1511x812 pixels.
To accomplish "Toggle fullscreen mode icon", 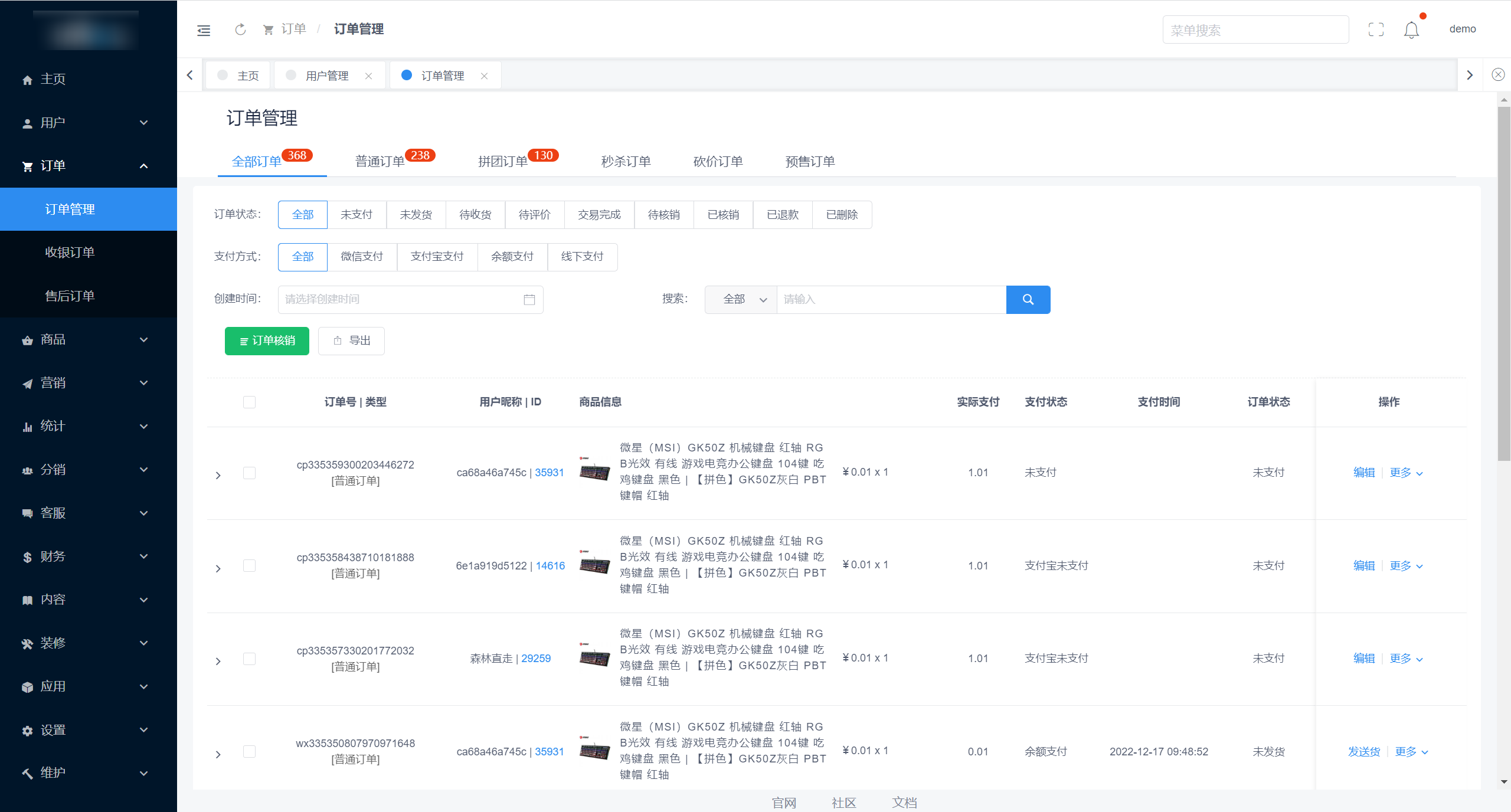I will click(1376, 30).
